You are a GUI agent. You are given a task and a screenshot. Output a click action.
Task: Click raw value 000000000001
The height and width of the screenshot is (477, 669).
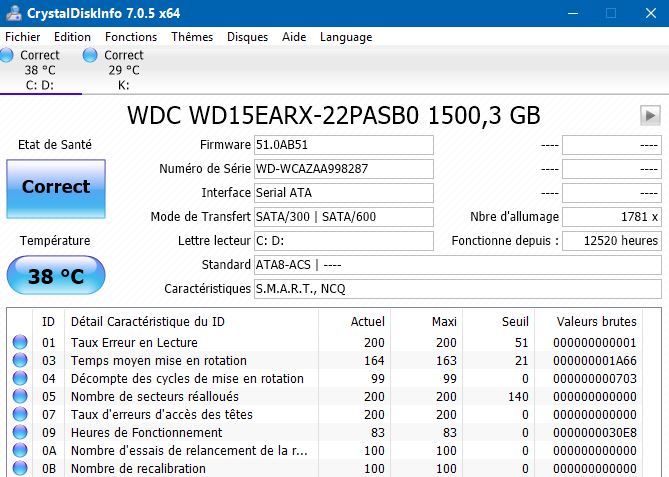595,343
